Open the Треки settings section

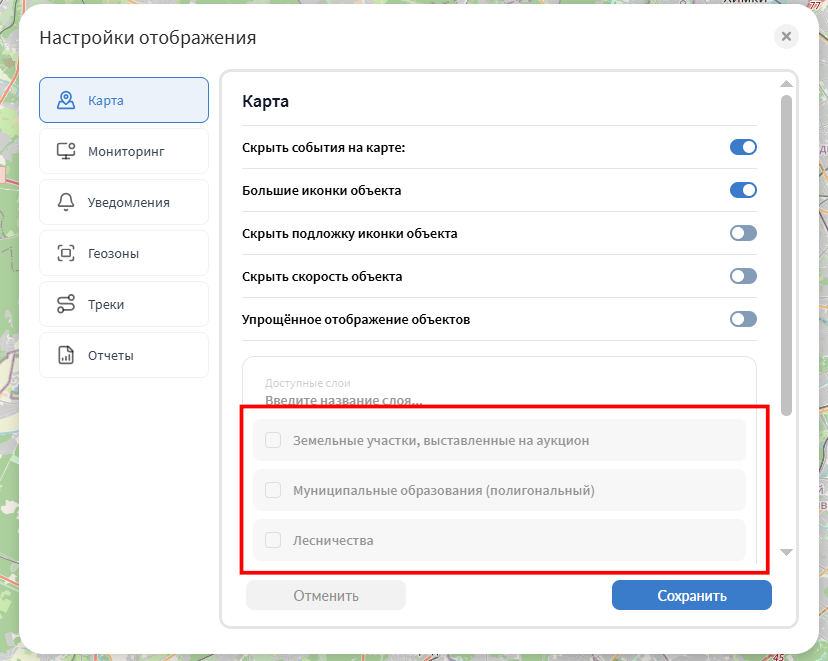point(124,304)
